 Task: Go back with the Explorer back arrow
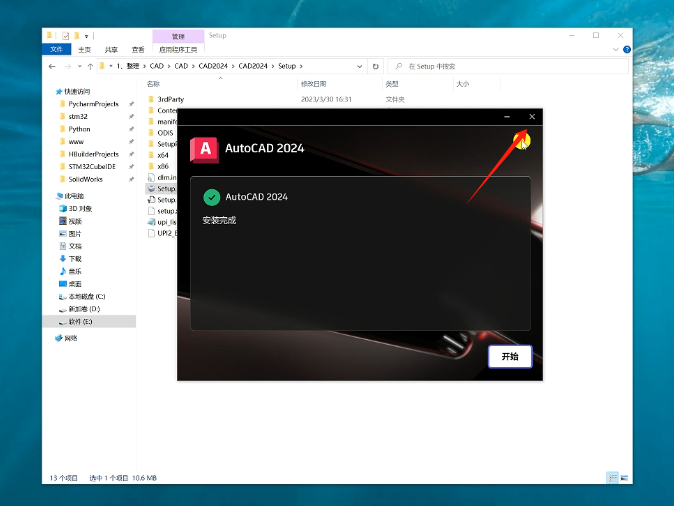[x=52, y=66]
